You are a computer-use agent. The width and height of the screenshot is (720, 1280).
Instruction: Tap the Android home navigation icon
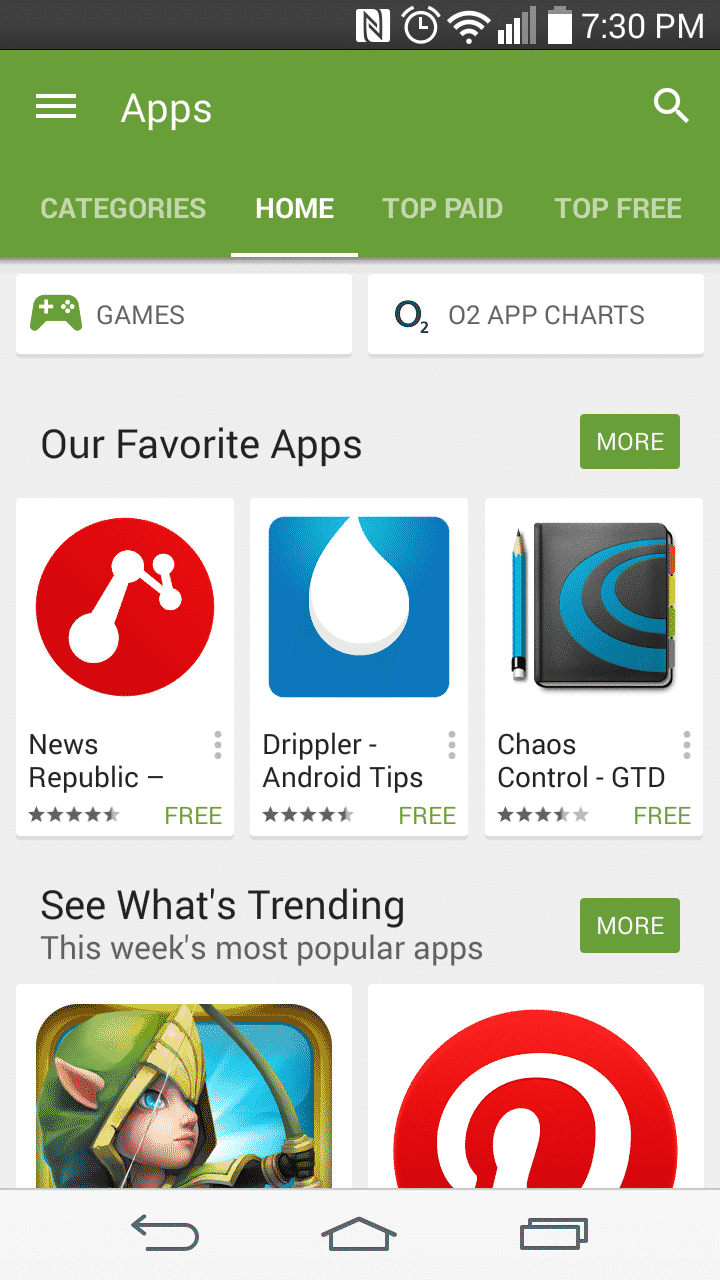point(359,1233)
